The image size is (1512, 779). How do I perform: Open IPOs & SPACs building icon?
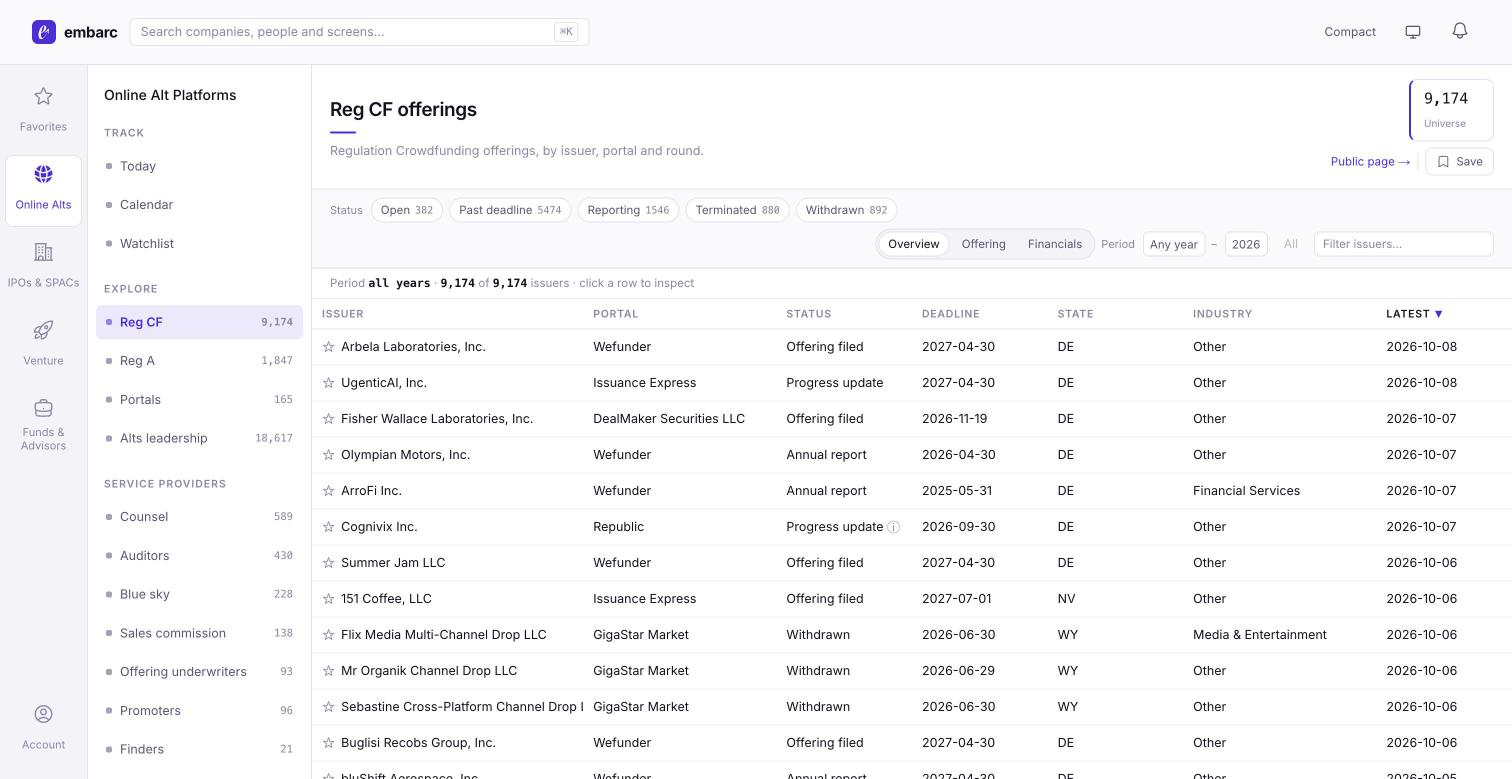pyautogui.click(x=43, y=252)
